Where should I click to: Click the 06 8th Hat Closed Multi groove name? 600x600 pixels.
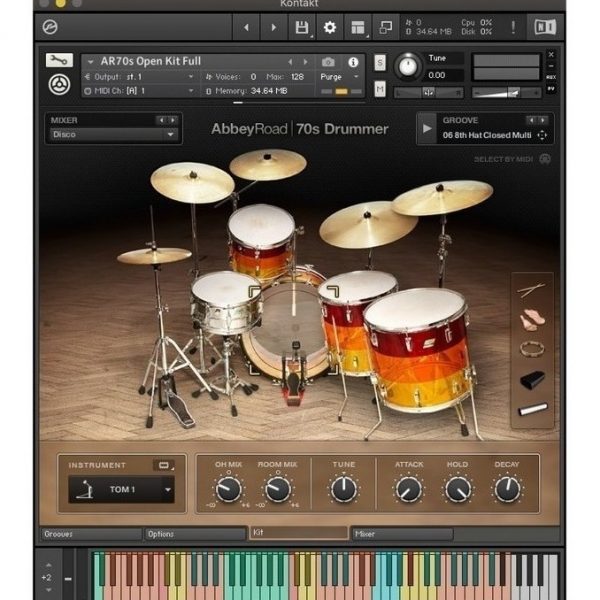click(487, 135)
